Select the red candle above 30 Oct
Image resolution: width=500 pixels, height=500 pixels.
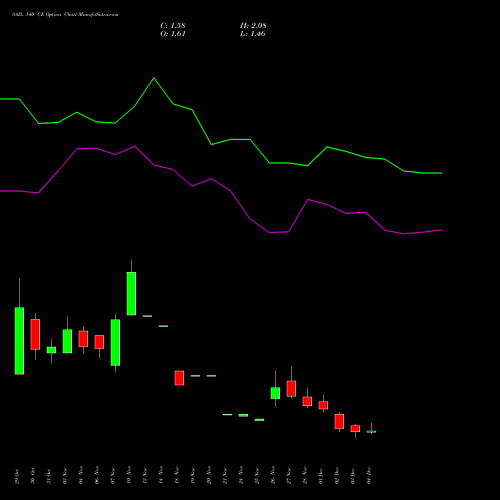tap(35, 334)
